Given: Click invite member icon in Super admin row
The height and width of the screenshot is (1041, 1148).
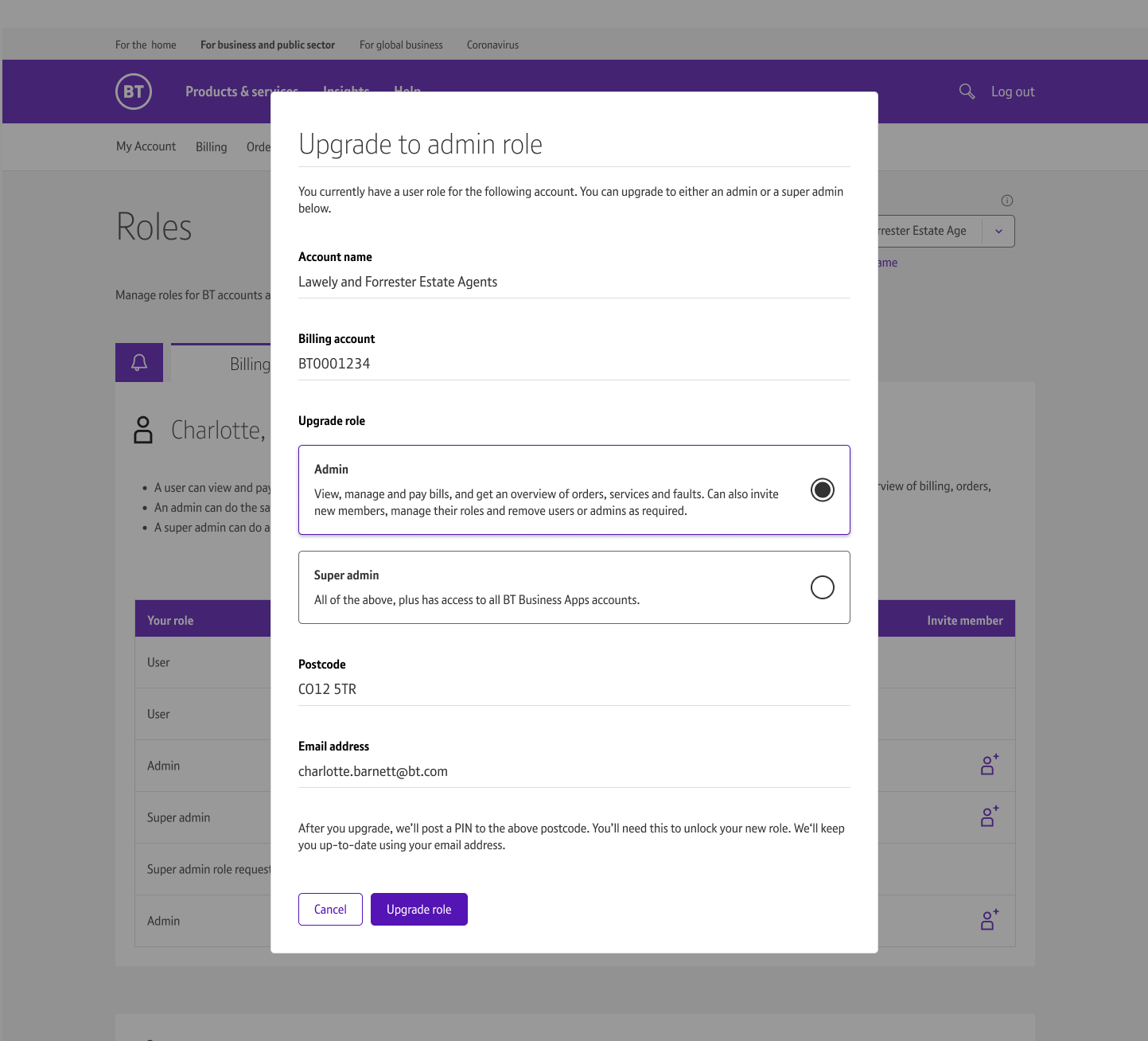Looking at the screenshot, I should point(989,817).
